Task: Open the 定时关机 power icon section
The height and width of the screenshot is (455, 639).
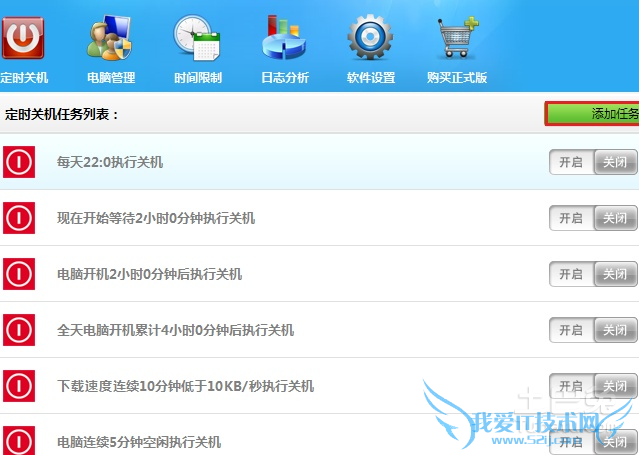Action: 23,38
